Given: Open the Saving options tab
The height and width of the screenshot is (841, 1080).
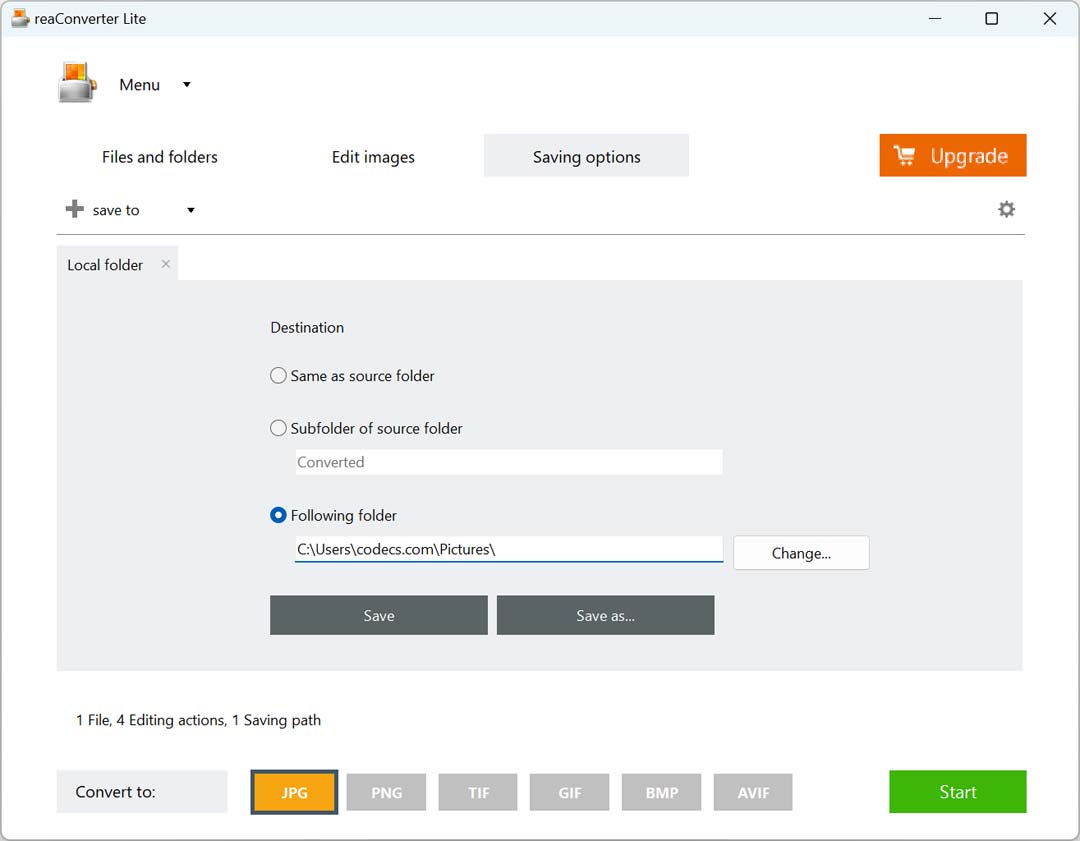Looking at the screenshot, I should coord(586,156).
